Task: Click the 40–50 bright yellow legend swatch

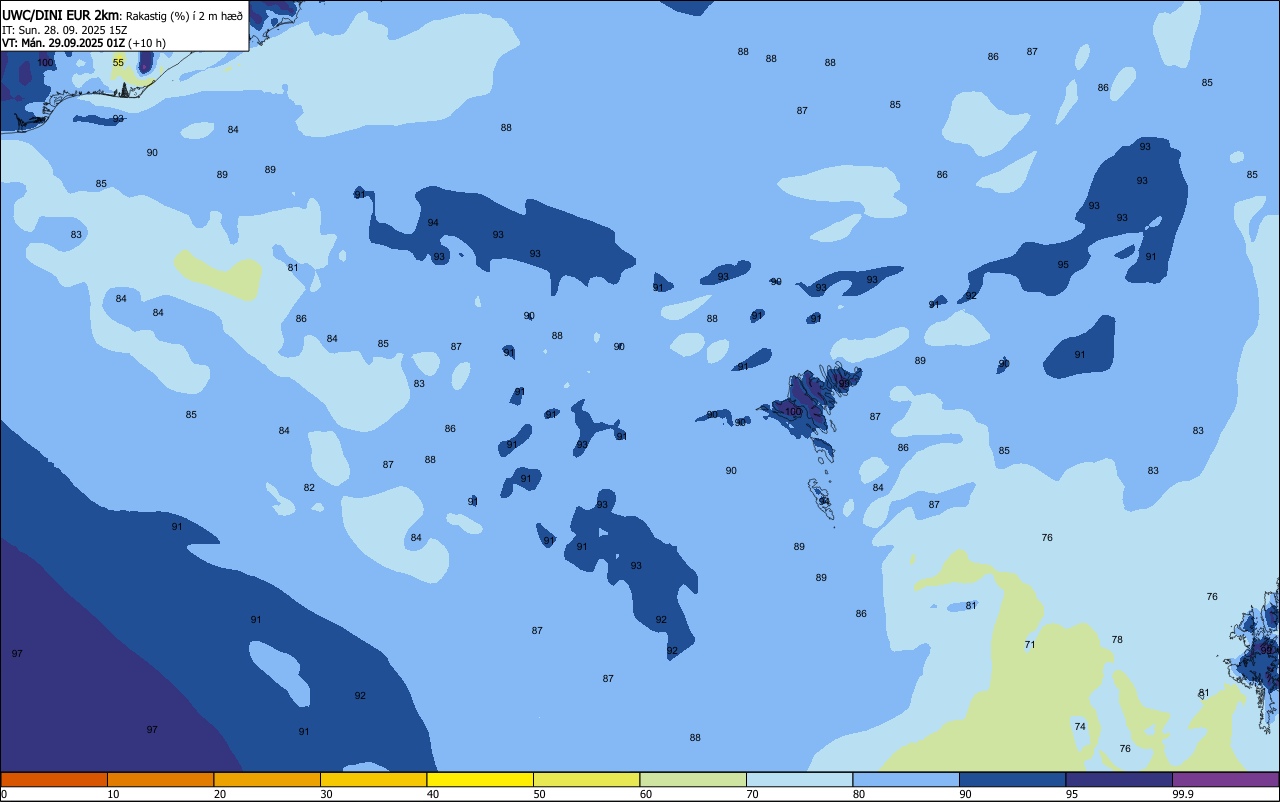Action: click(x=480, y=779)
